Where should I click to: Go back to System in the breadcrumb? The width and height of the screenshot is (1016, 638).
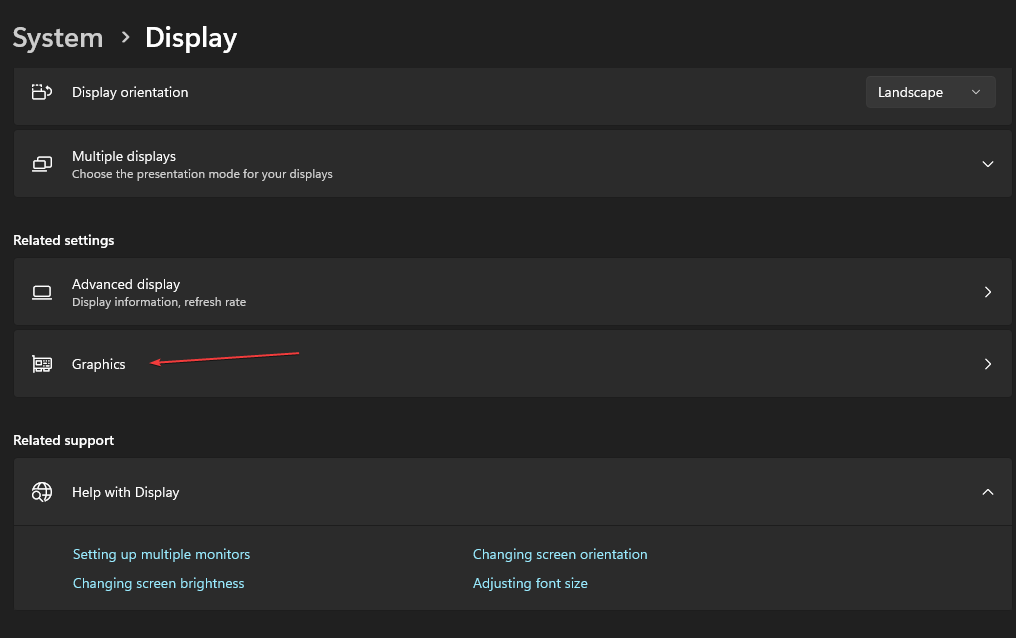point(58,38)
